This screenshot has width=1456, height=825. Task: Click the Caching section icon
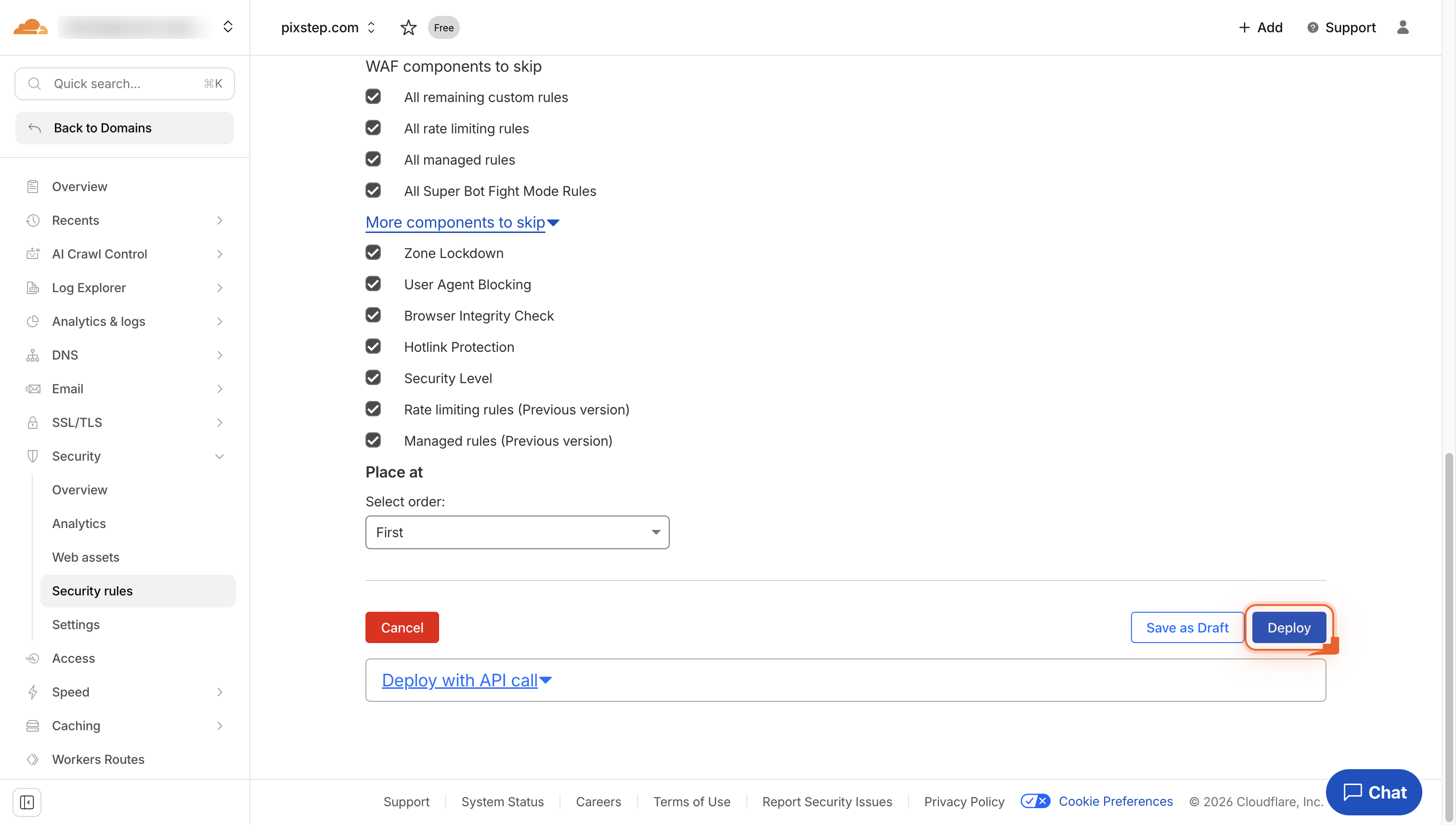click(33, 725)
